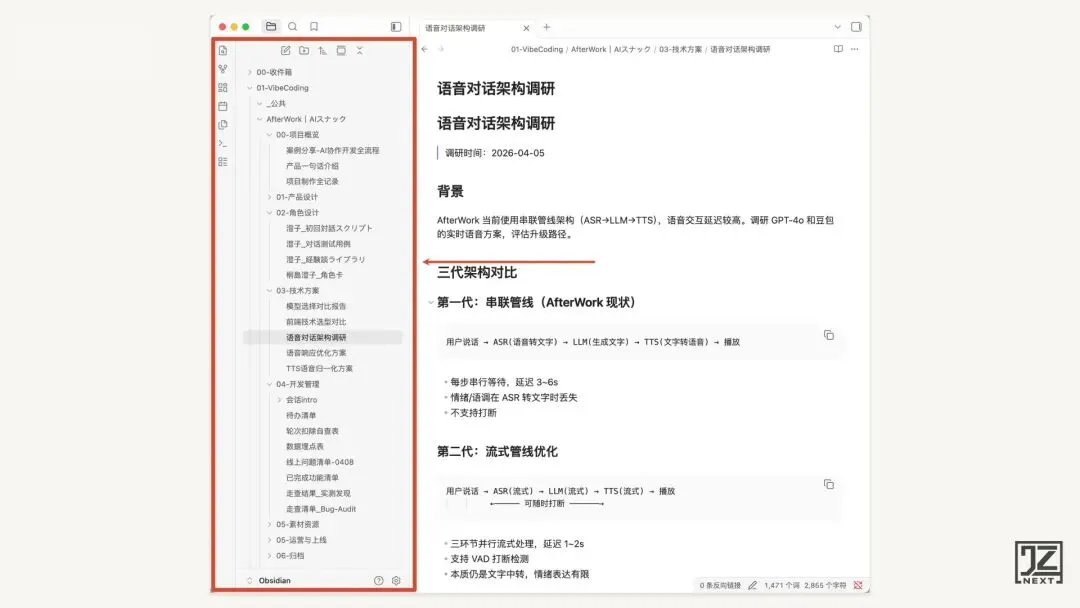Screen dimensions: 1080x608
Task: Open Obsidian help question-mark icon
Action: coord(378,580)
